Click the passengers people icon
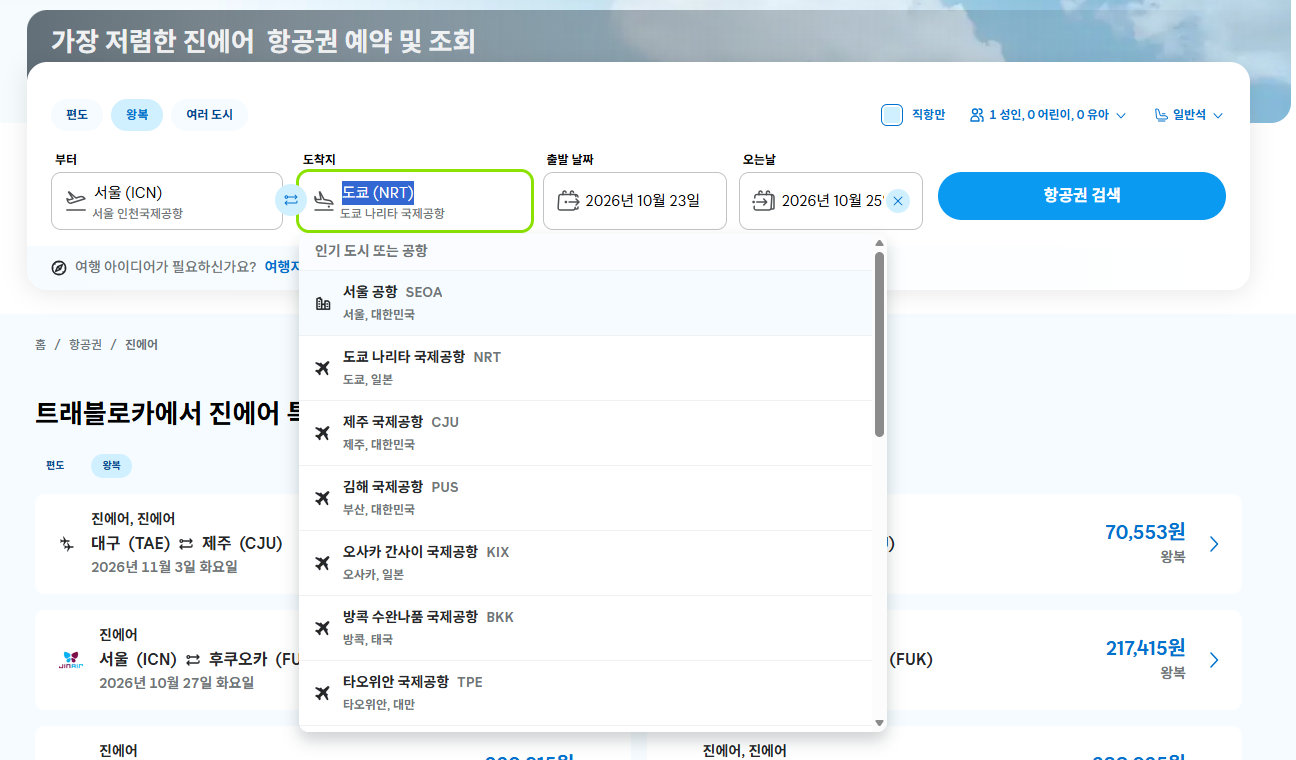The width and height of the screenshot is (1296, 760). tap(977, 115)
